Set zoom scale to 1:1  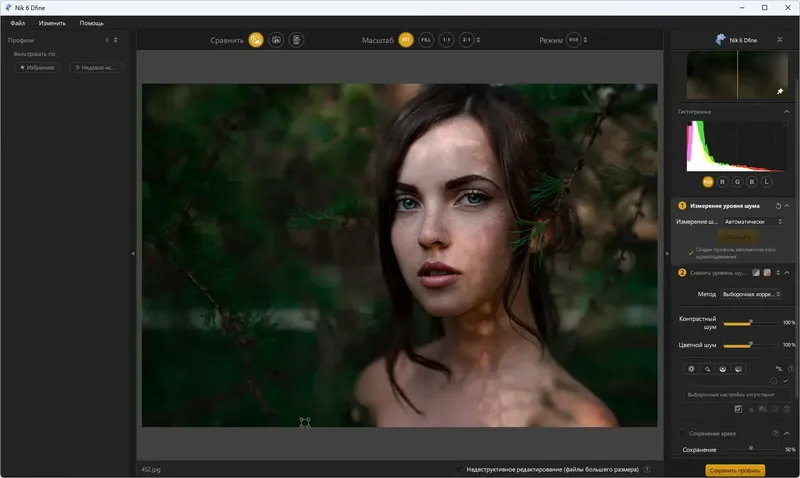[x=447, y=40]
